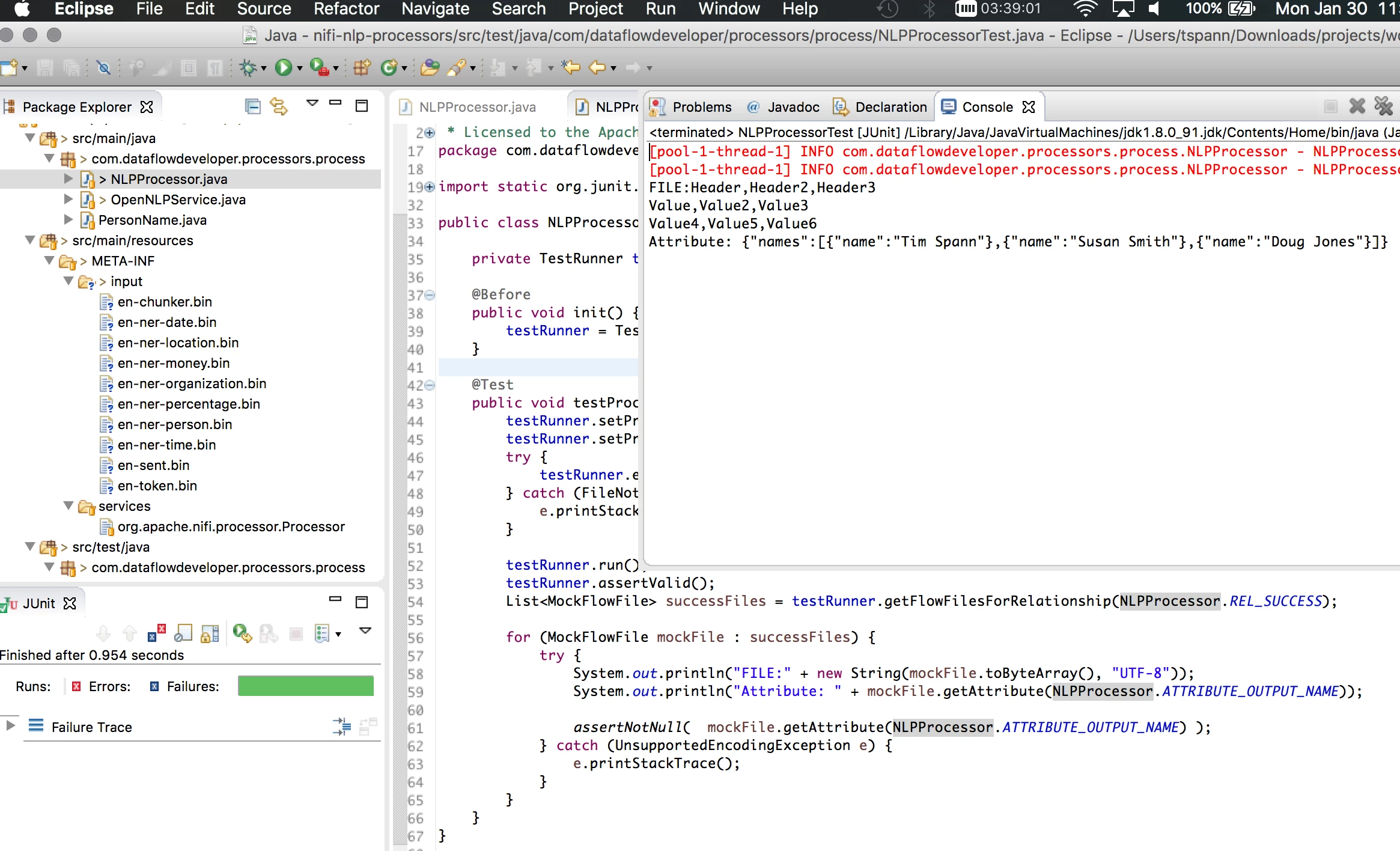This screenshot has width=1400, height=851.
Task: Collapse the META-INF folder
Action: (49, 260)
